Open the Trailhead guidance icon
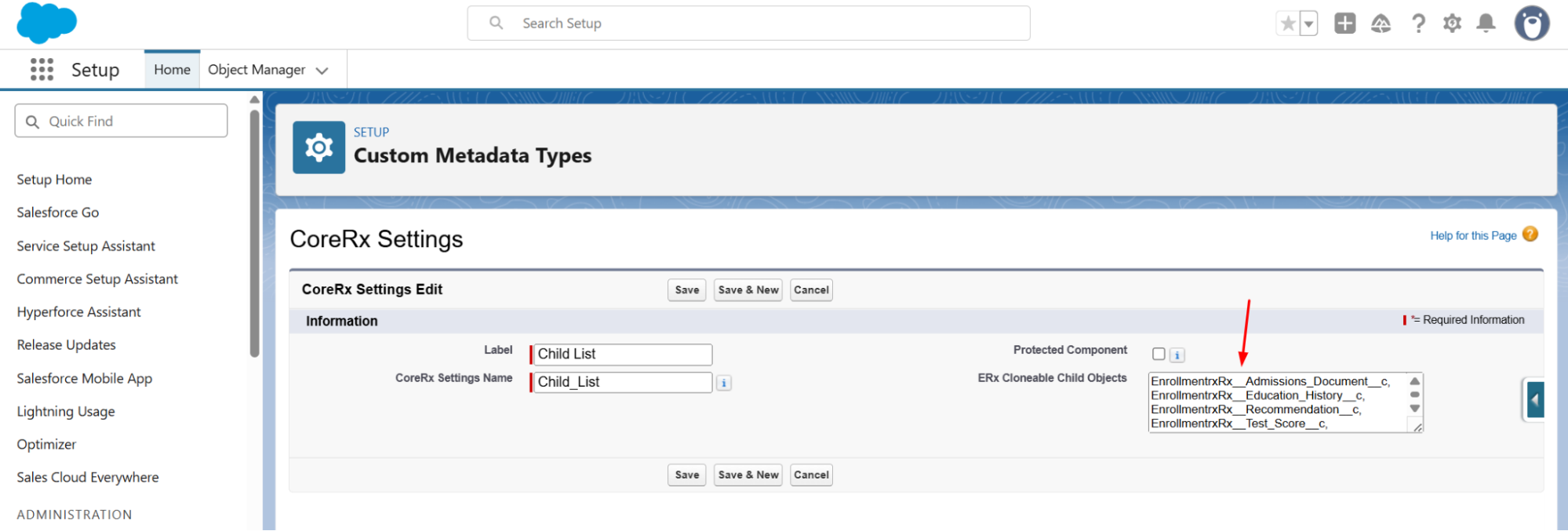 click(x=1381, y=24)
